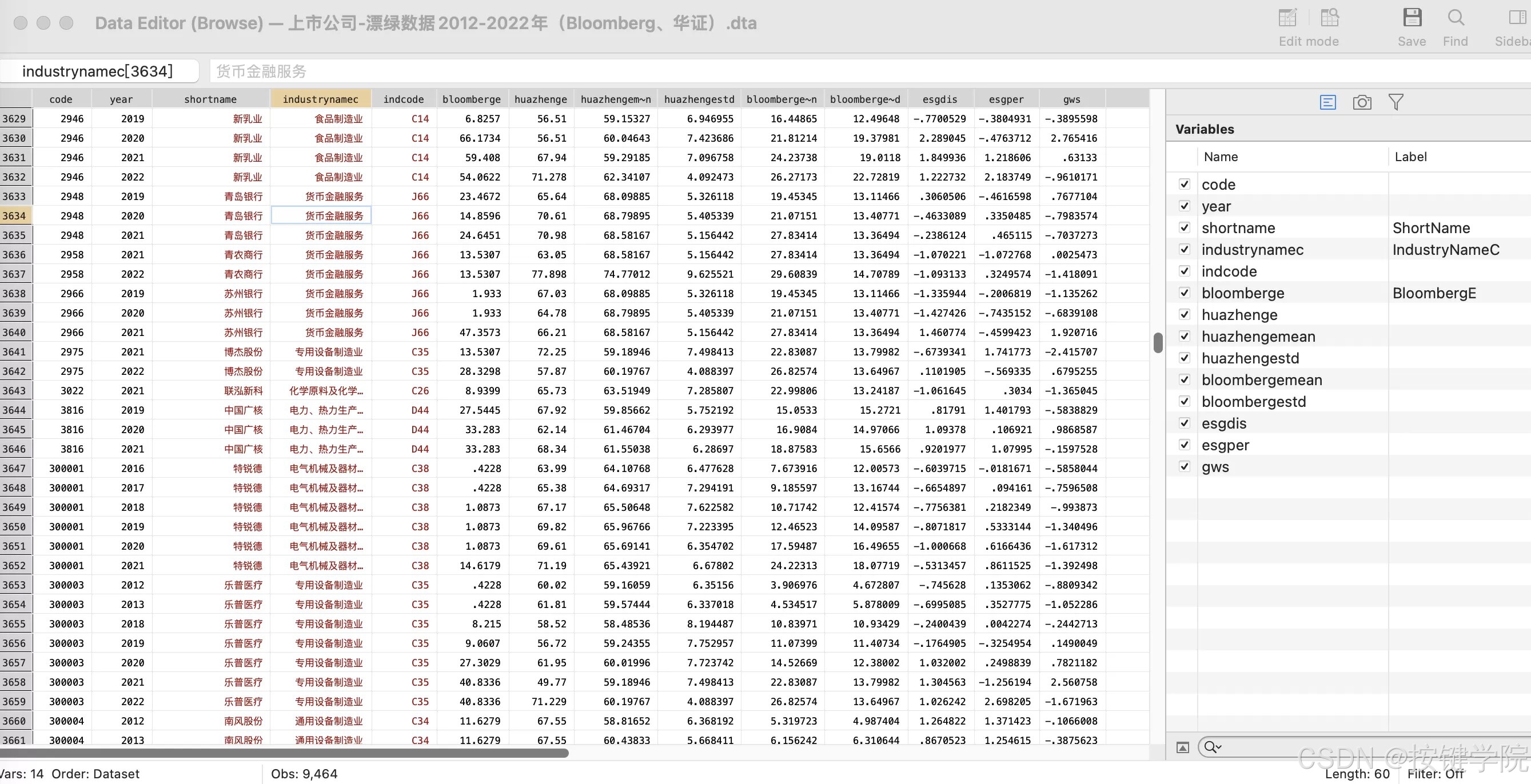Click the vertical scrollbar thumb of data grid
The height and width of the screenshot is (784, 1531).
pos(1158,343)
